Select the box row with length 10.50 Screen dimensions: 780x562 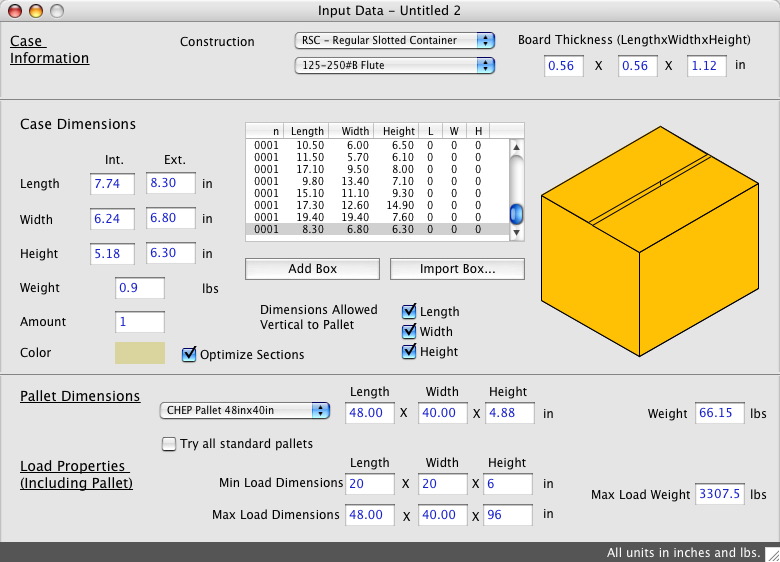click(x=378, y=145)
